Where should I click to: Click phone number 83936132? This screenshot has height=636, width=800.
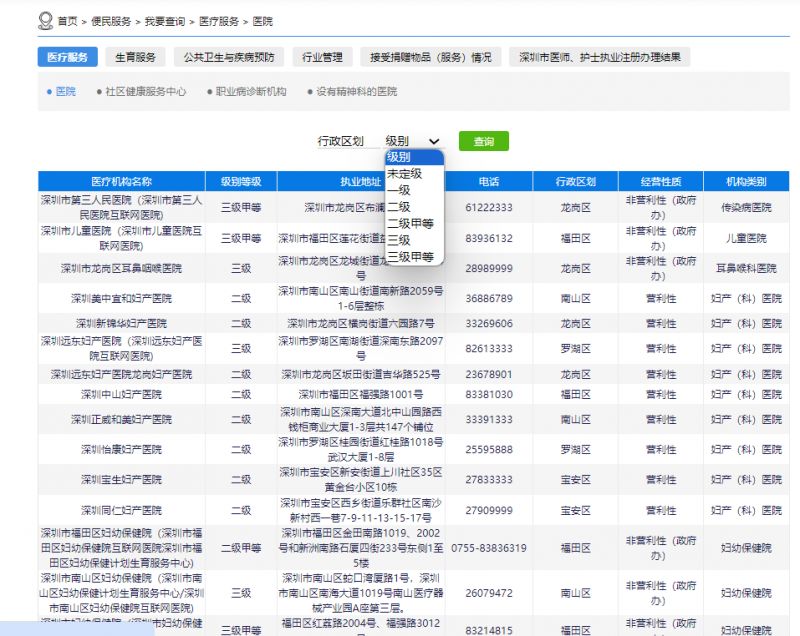tap(489, 238)
